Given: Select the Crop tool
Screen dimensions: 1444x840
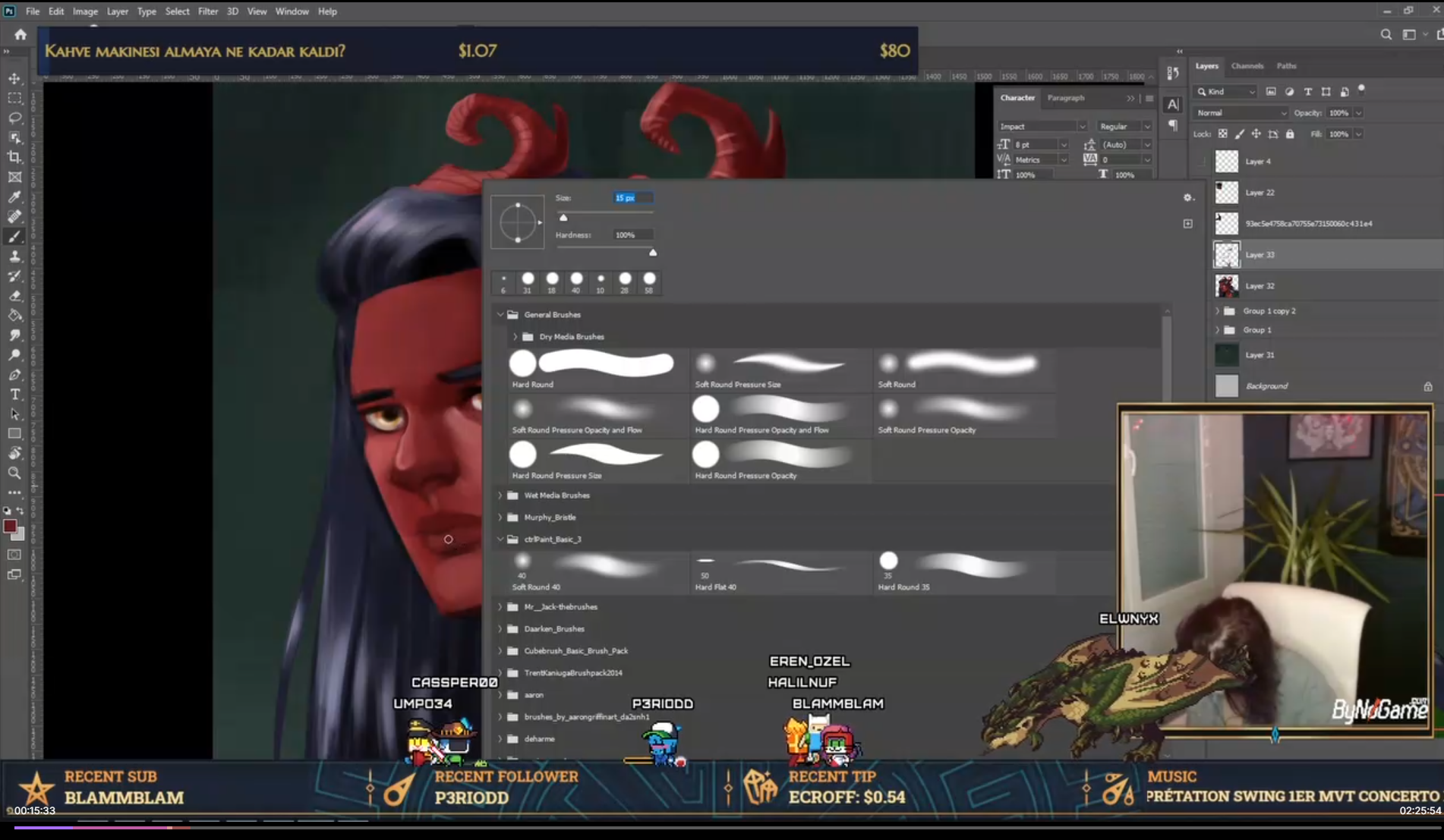Looking at the screenshot, I should pyautogui.click(x=14, y=157).
